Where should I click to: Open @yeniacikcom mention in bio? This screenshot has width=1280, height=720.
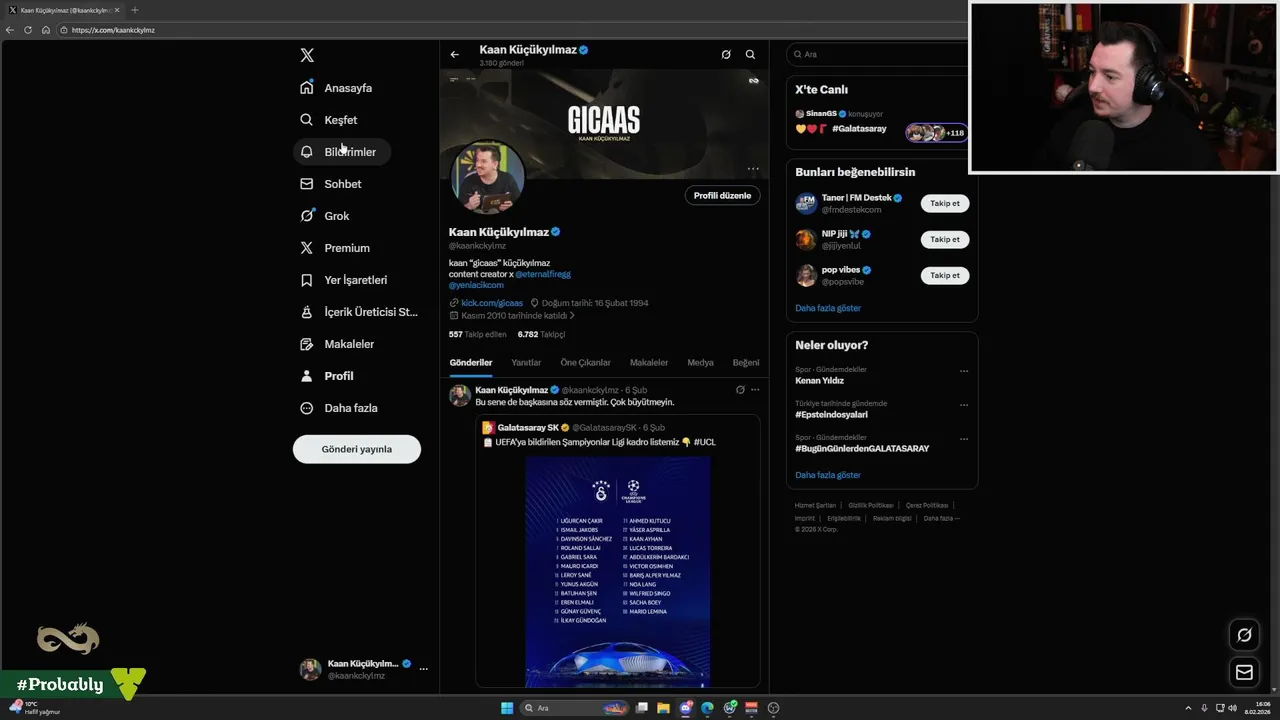pos(476,285)
